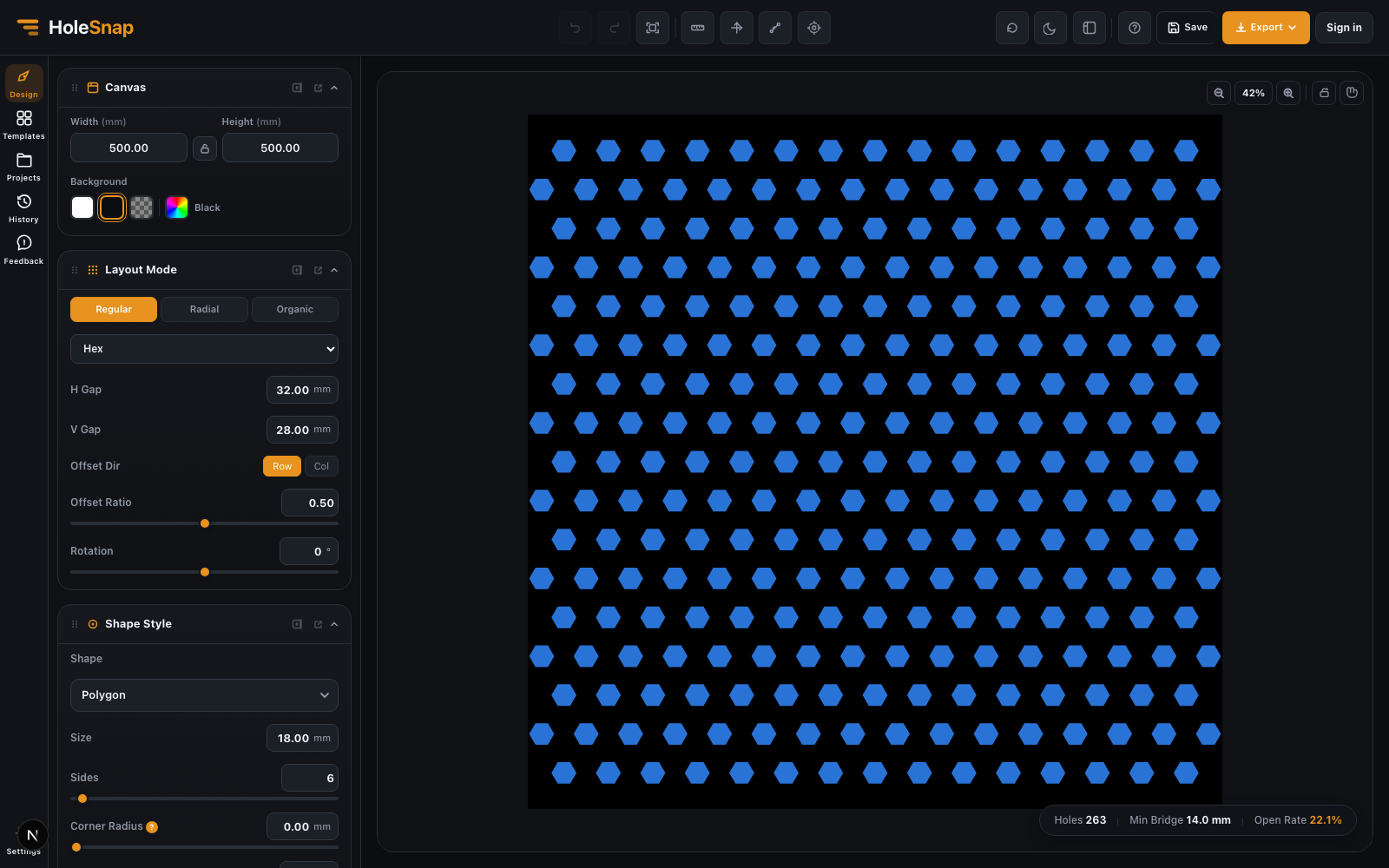Click the Offset Ratio value field
Screen dimensions: 1389x868
point(310,503)
